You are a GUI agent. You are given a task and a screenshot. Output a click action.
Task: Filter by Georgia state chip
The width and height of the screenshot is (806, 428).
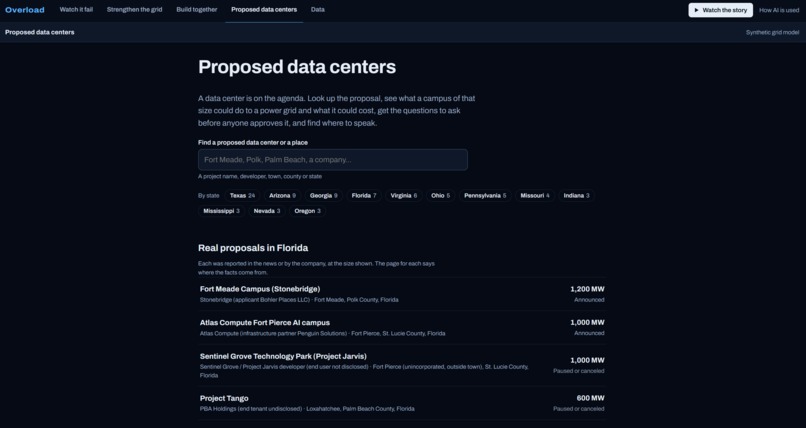(x=323, y=196)
